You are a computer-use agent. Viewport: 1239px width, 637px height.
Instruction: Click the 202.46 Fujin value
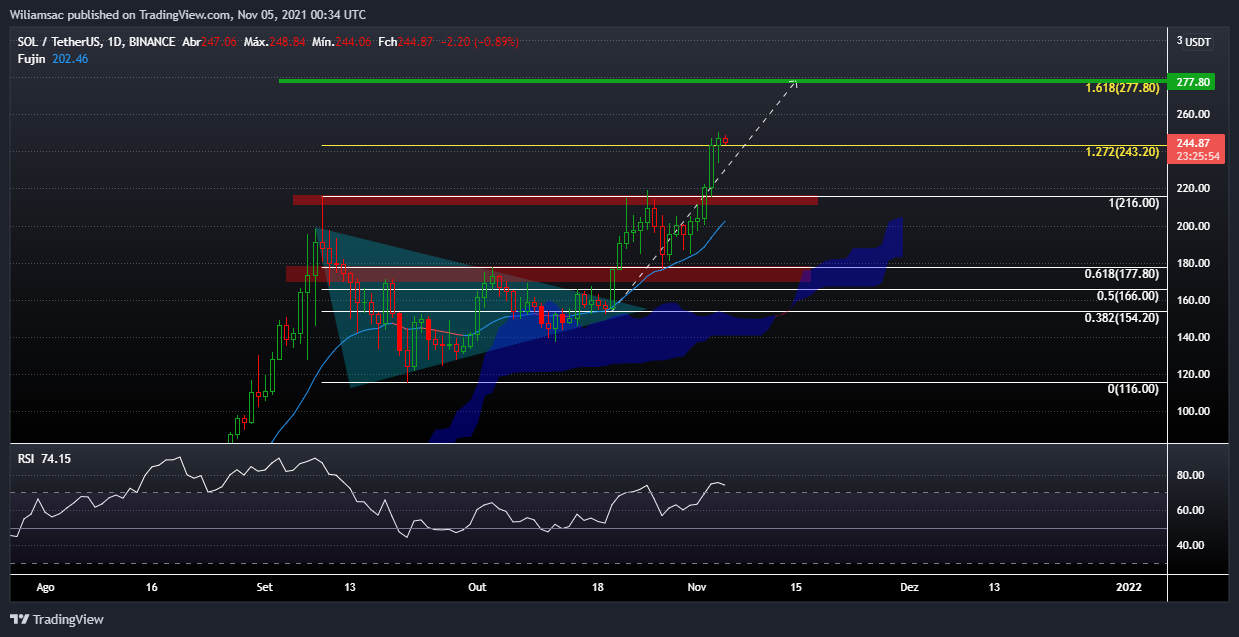tap(68, 59)
